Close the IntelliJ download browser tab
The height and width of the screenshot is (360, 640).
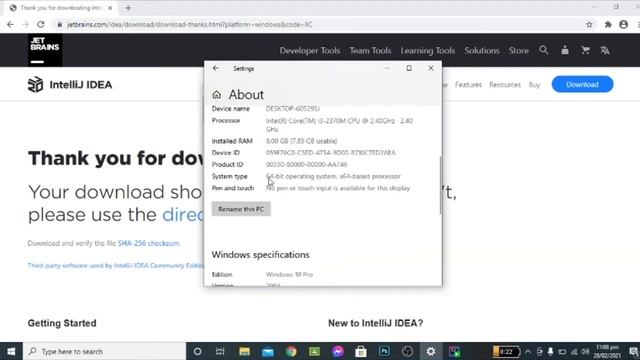(110, 8)
